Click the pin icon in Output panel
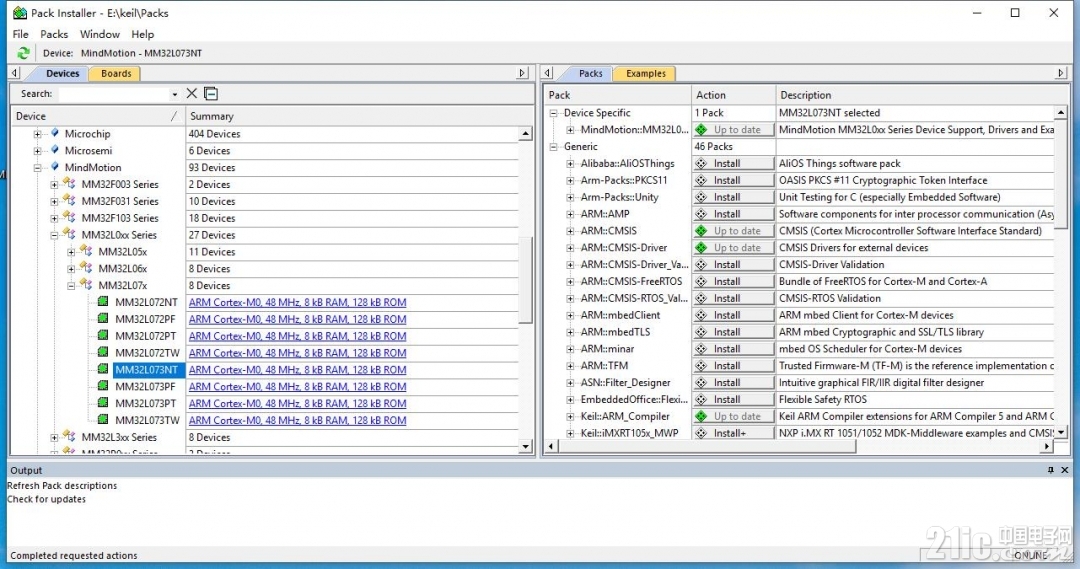1080x569 pixels. click(x=1050, y=470)
